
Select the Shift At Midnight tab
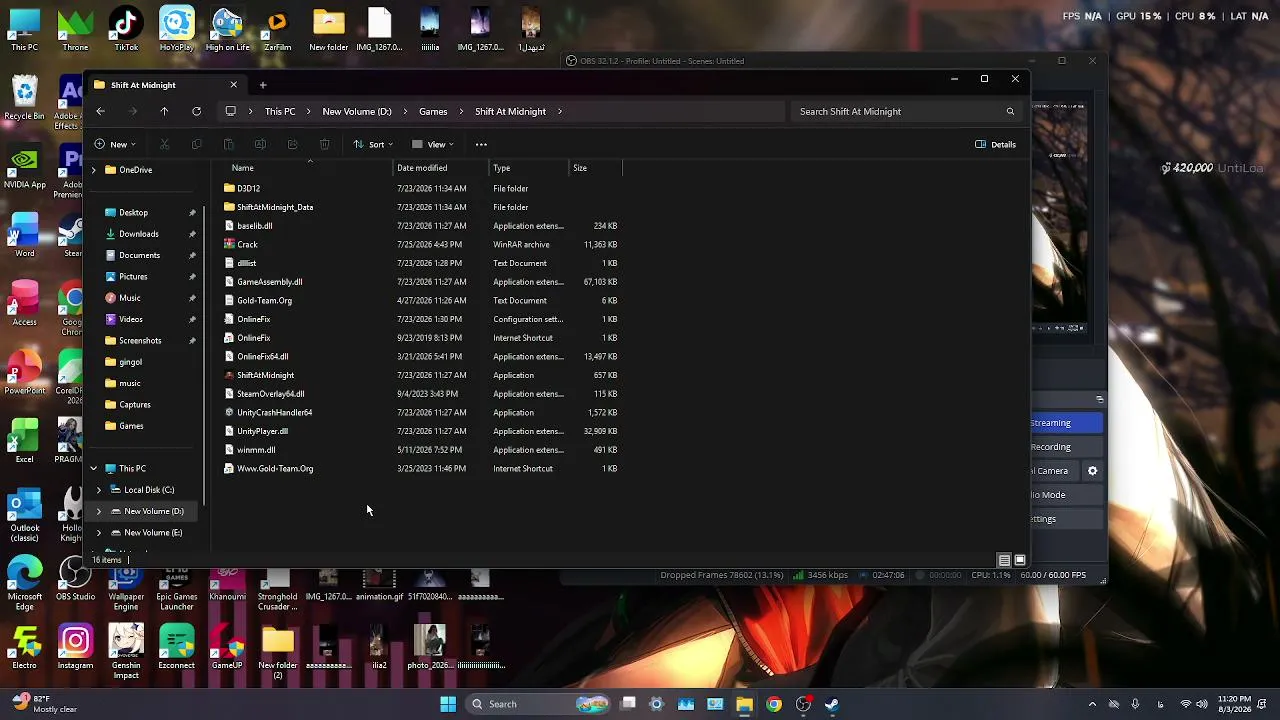(x=167, y=85)
